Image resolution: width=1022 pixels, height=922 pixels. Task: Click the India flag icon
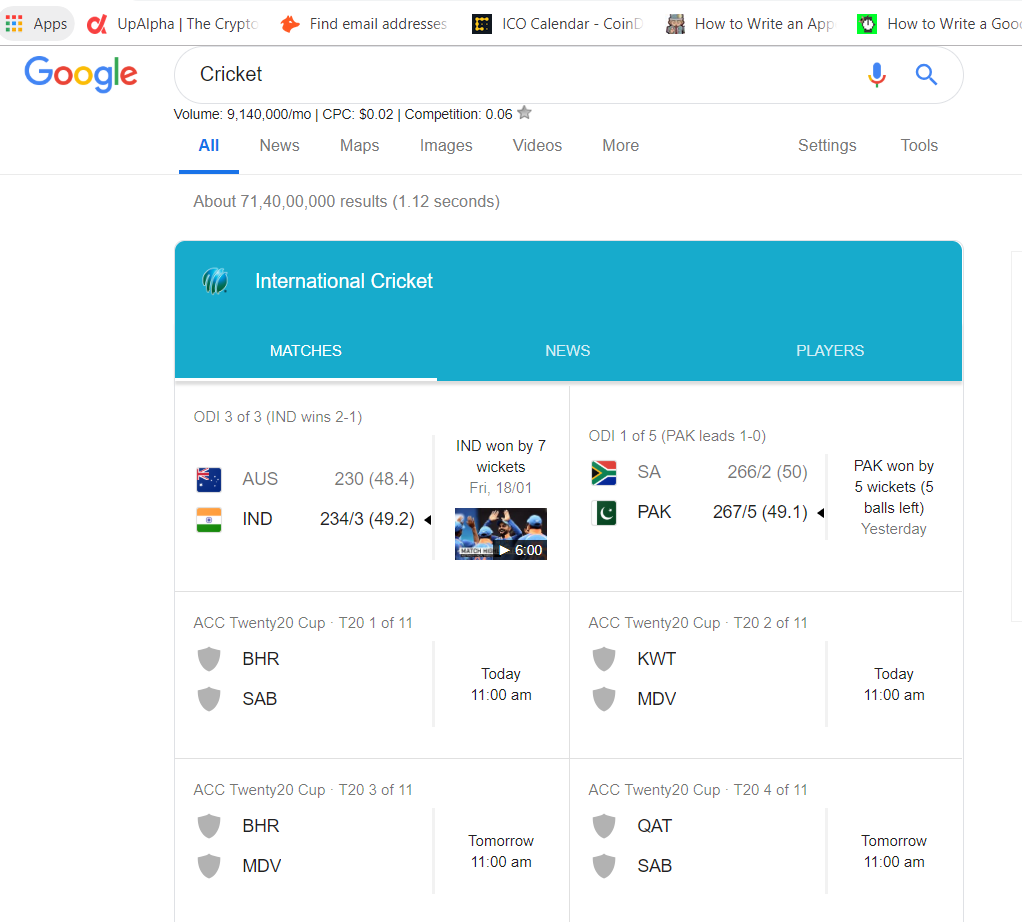(209, 519)
